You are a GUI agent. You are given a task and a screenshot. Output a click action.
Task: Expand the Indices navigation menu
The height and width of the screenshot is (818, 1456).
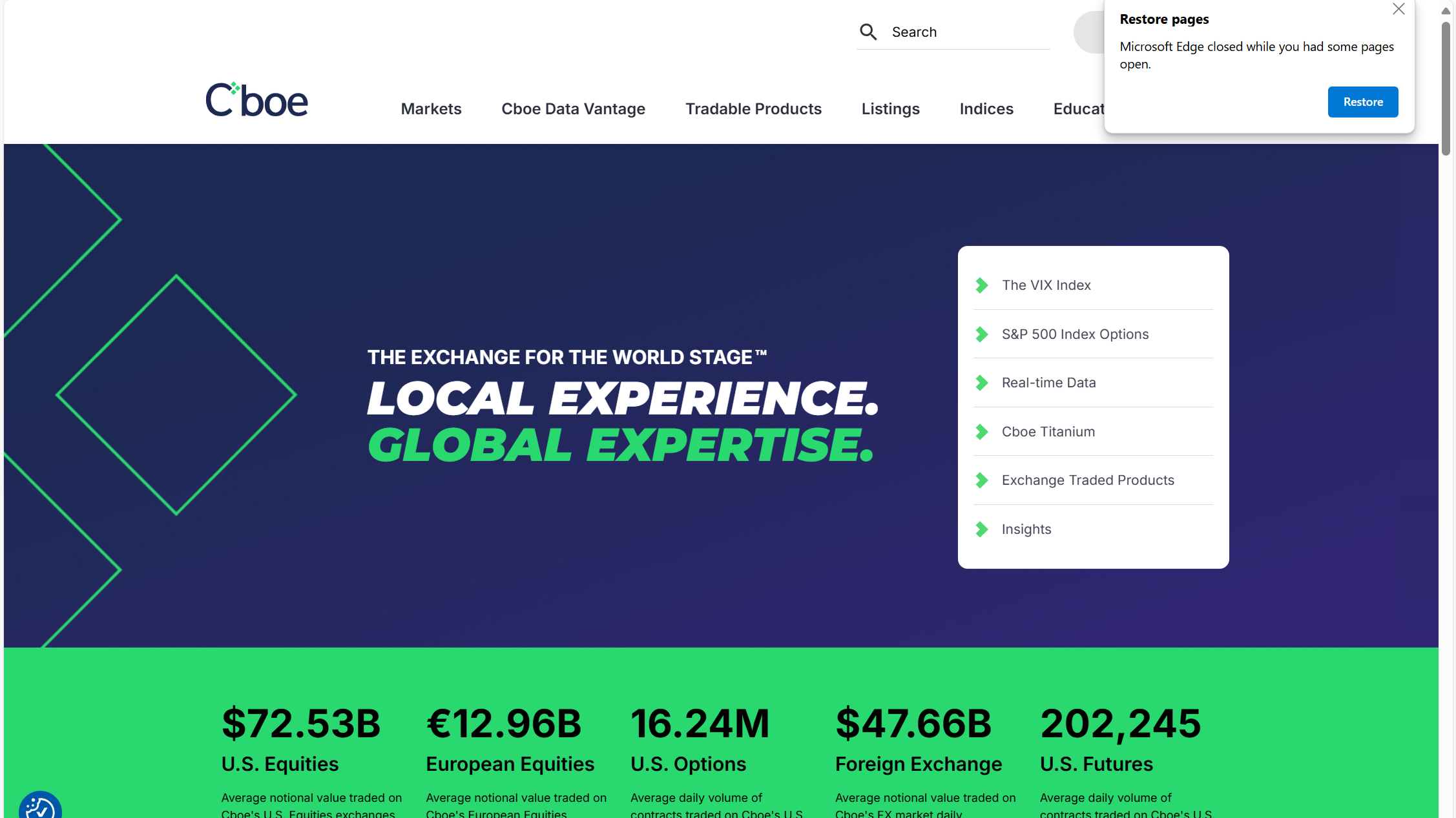pyautogui.click(x=986, y=108)
